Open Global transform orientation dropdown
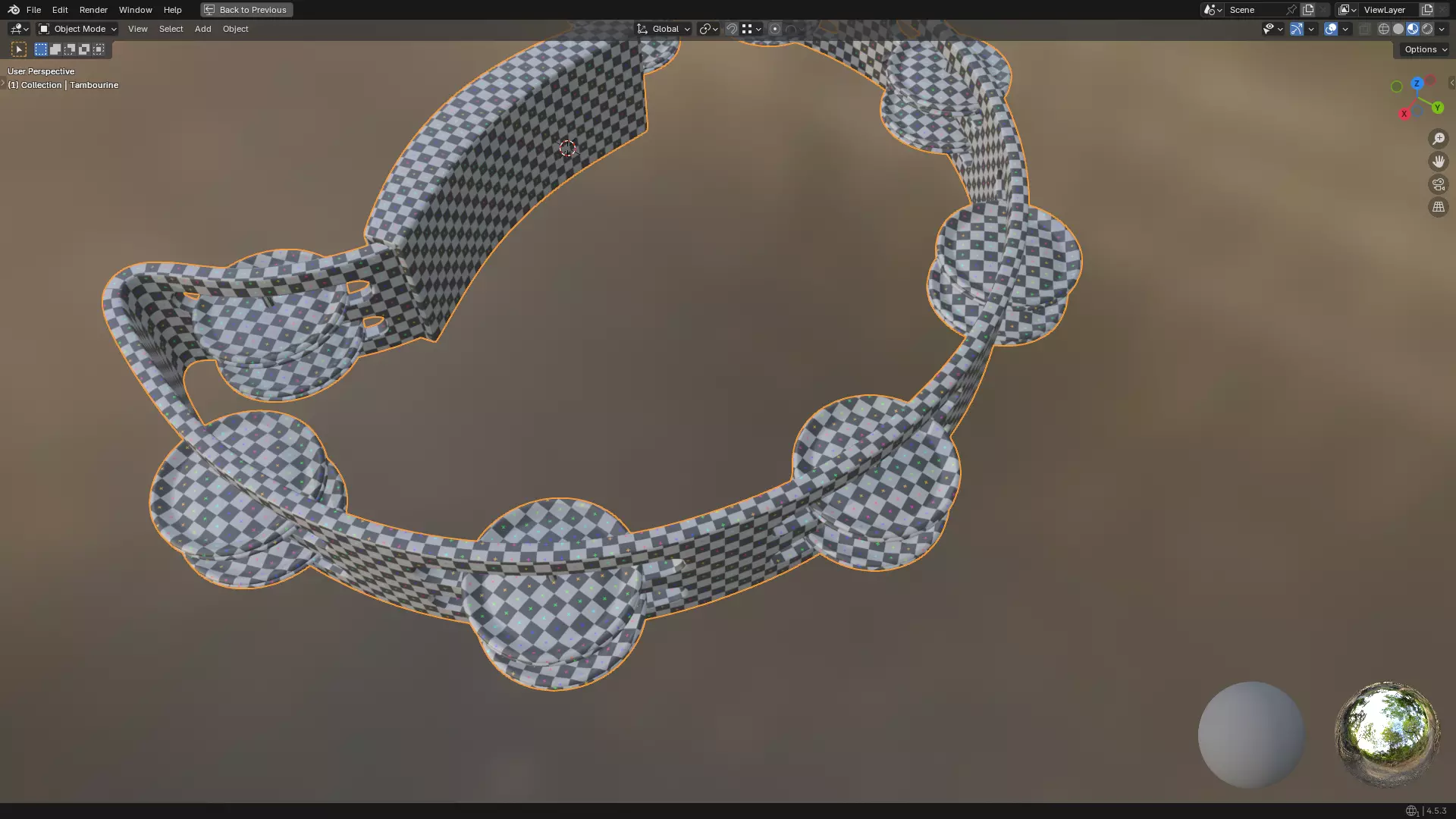 click(664, 29)
